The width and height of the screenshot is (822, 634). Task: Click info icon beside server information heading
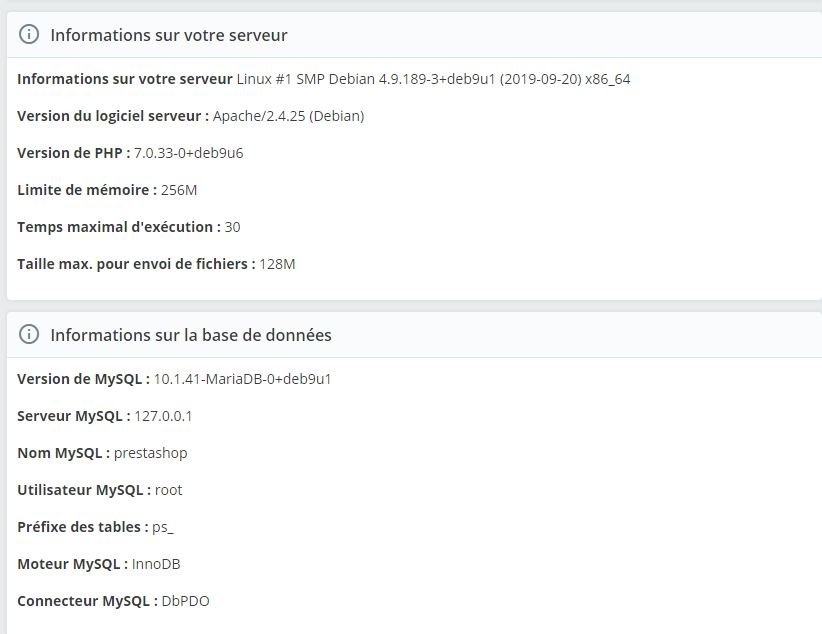pos(29,35)
